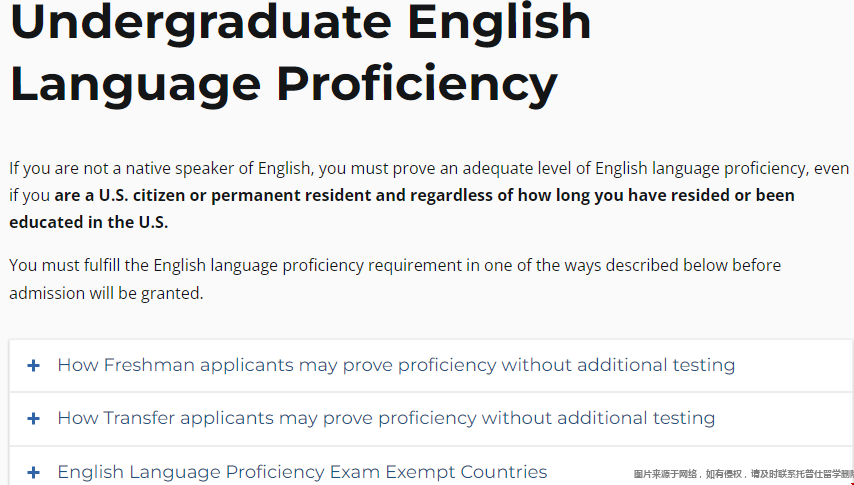Open How Freshman applicants may prove proficiency section
Image resolution: width=854 pixels, height=485 pixels.
(431, 365)
